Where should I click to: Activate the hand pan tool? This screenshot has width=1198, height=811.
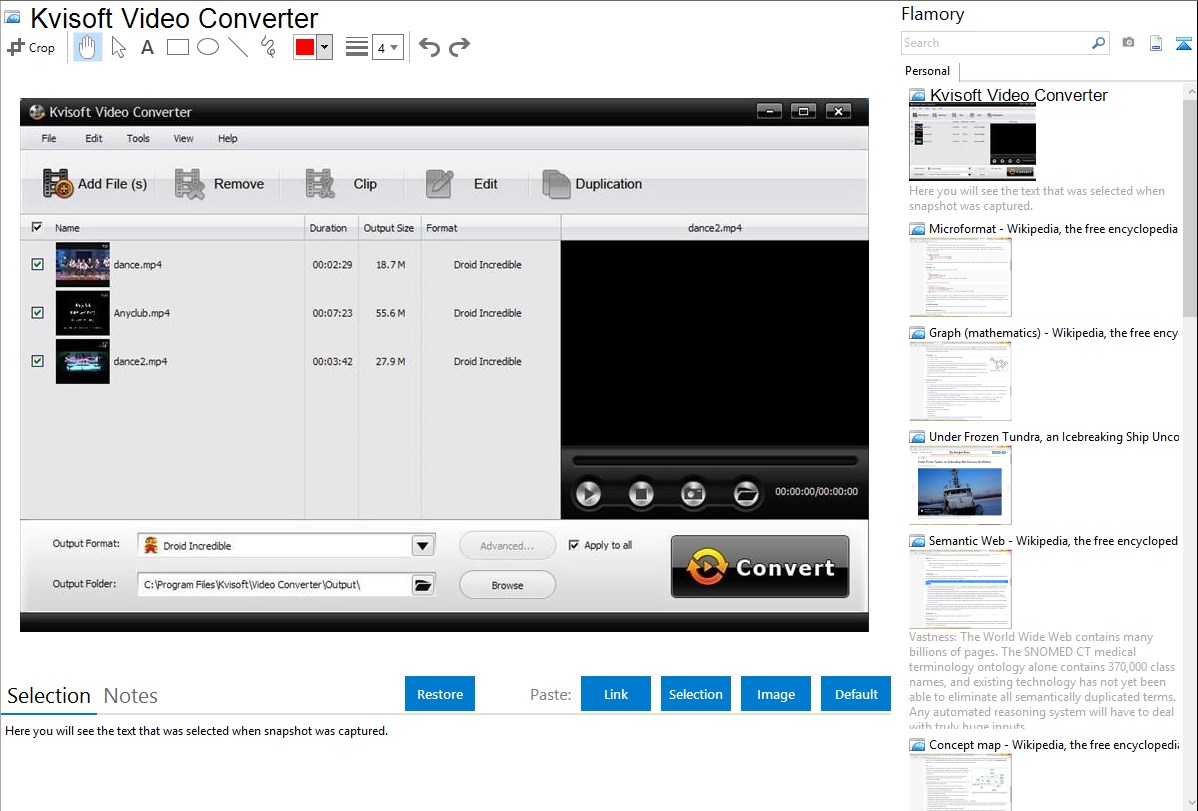[87, 47]
